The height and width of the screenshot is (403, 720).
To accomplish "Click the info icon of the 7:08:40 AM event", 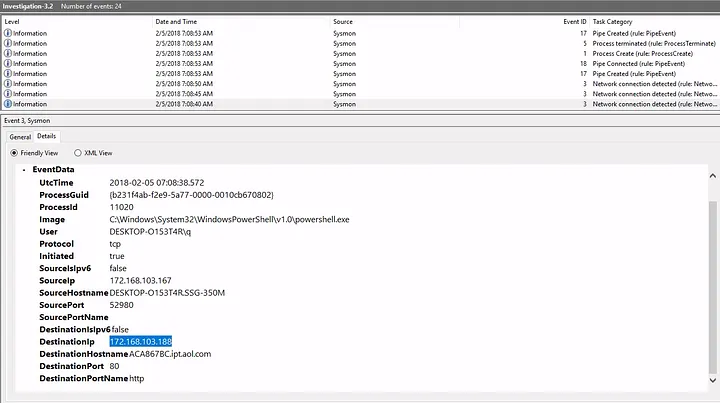I will (8, 103).
